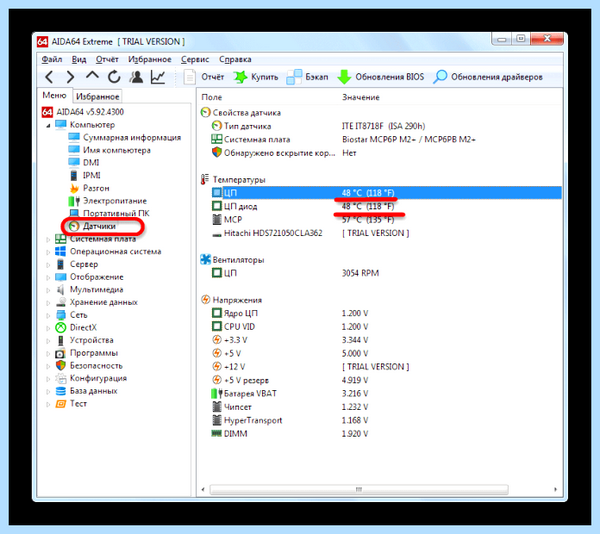Click the Устройства tree icon
The height and width of the screenshot is (534, 600).
click(x=60, y=340)
